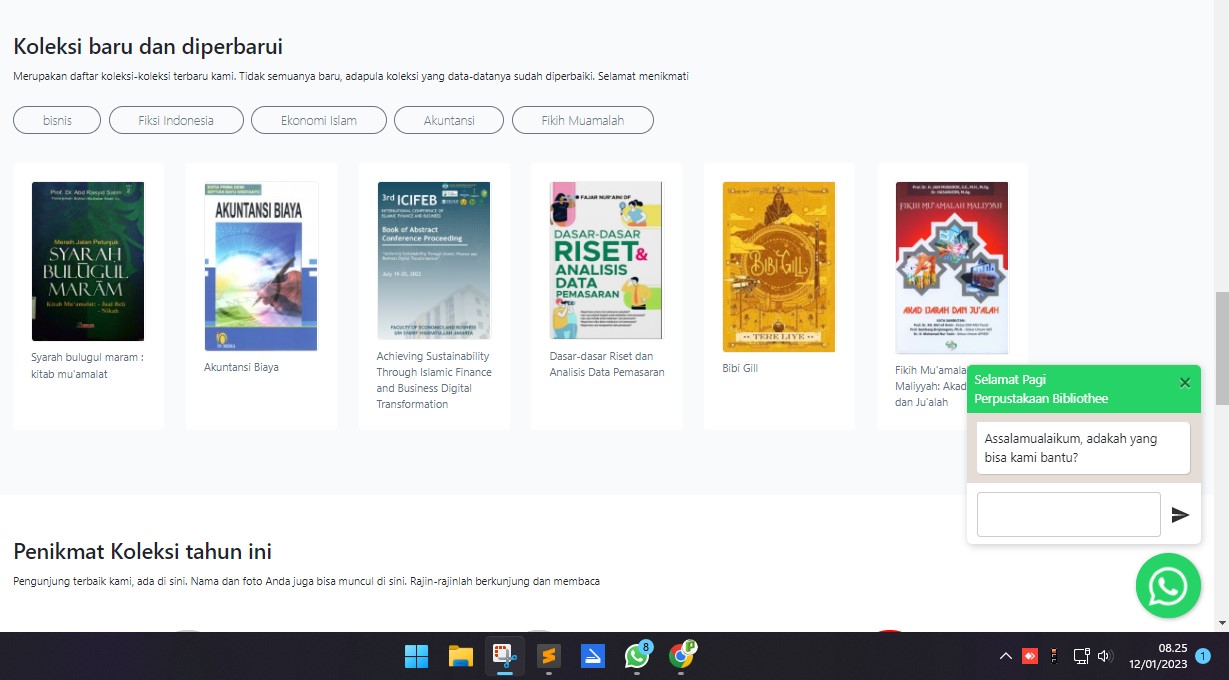Select the bisnis category filter

click(57, 120)
